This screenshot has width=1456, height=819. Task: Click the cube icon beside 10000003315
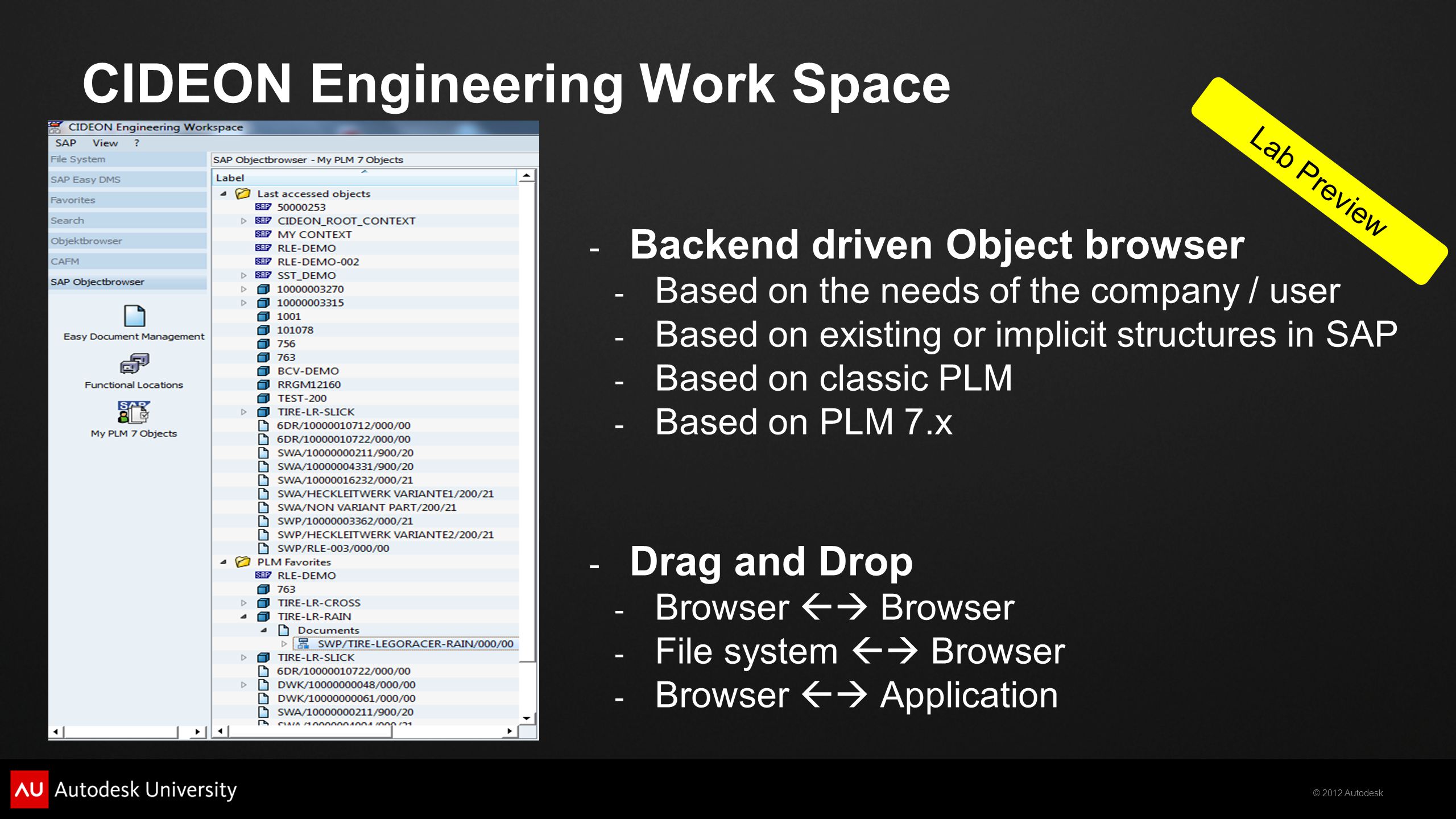[x=263, y=303]
